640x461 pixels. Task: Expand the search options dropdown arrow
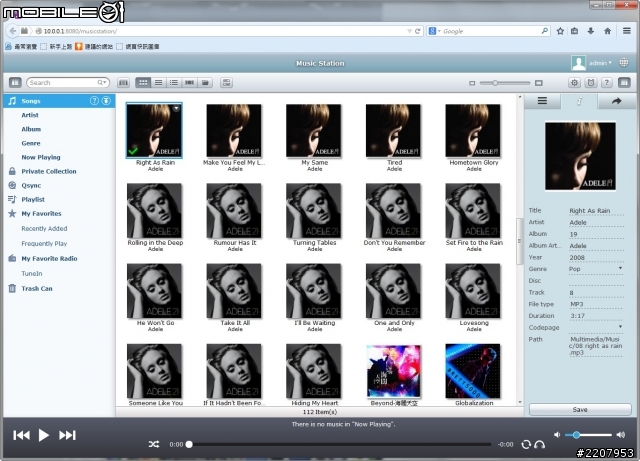(x=102, y=82)
